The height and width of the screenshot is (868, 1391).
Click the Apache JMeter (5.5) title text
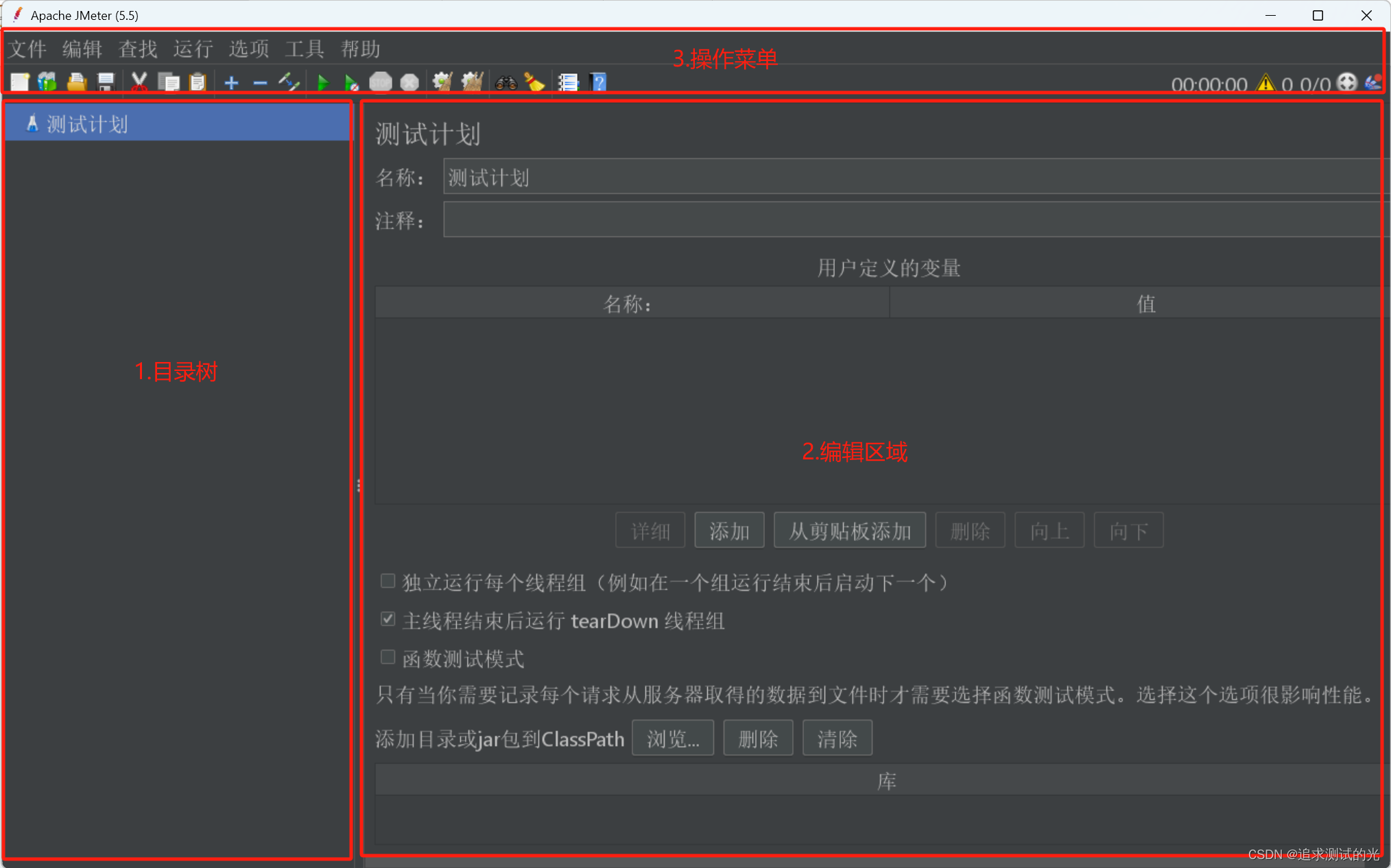pyautogui.click(x=84, y=15)
